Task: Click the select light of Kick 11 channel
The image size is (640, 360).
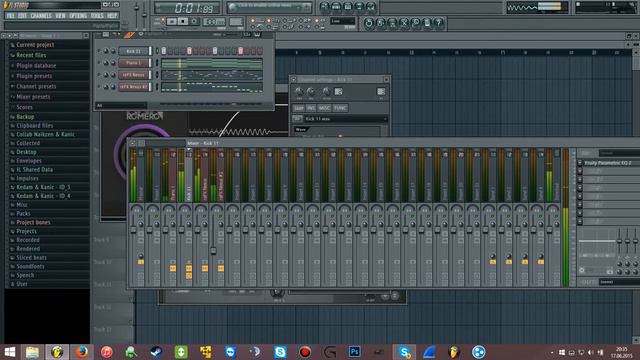Action: 158,51
